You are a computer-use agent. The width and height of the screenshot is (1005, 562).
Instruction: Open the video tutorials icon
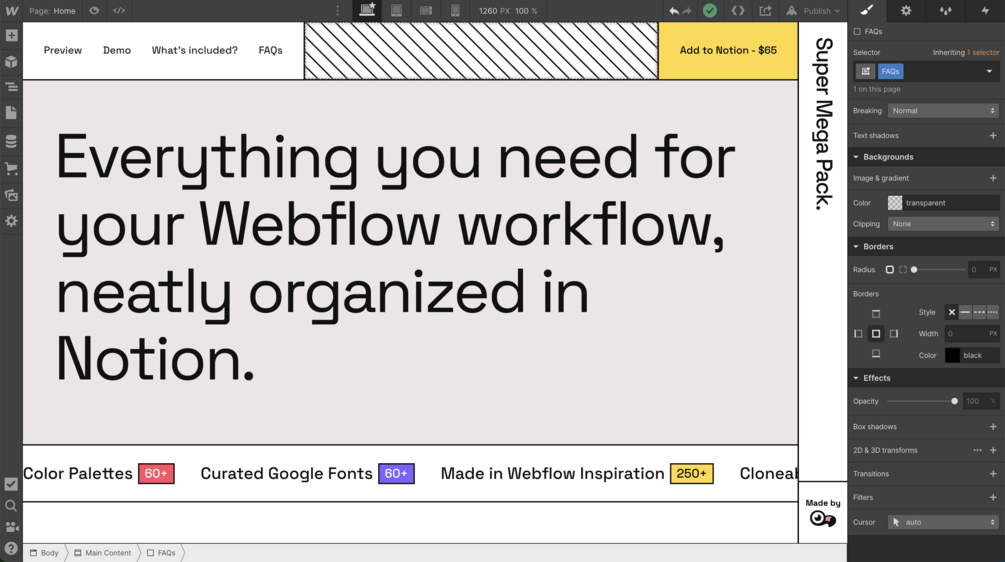[x=12, y=527]
